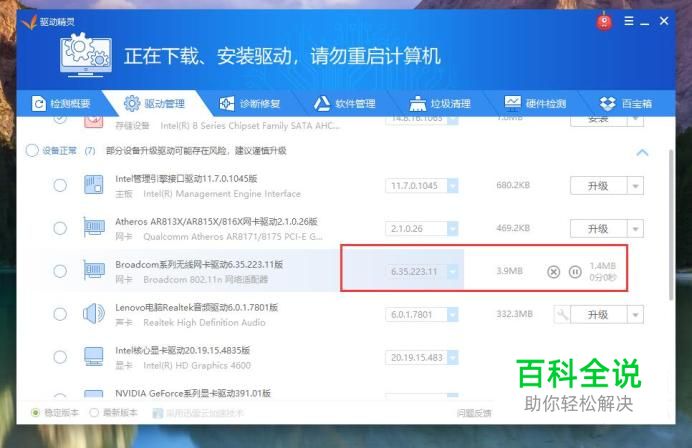Expand the 升级 arrow for Atheros网卡
The width and height of the screenshot is (692, 448).
click(636, 229)
